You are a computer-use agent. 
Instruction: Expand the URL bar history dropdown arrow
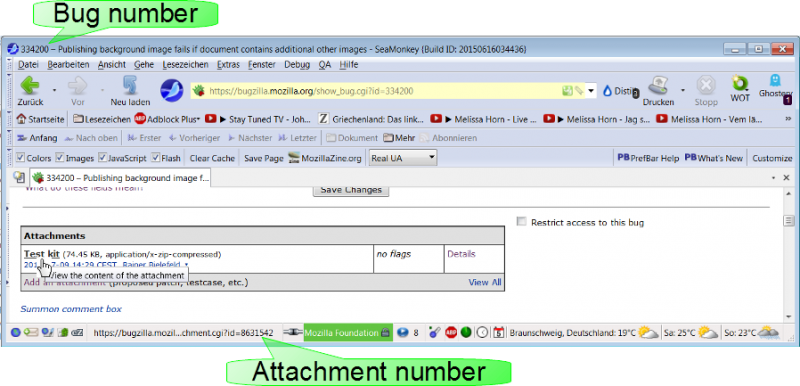pyautogui.click(x=591, y=91)
